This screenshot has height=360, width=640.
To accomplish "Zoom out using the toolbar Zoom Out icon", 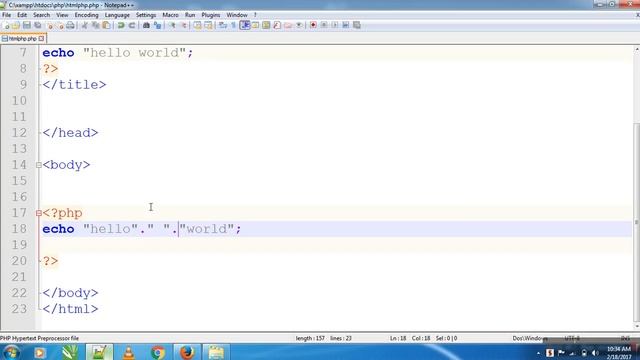I will coord(184,25).
